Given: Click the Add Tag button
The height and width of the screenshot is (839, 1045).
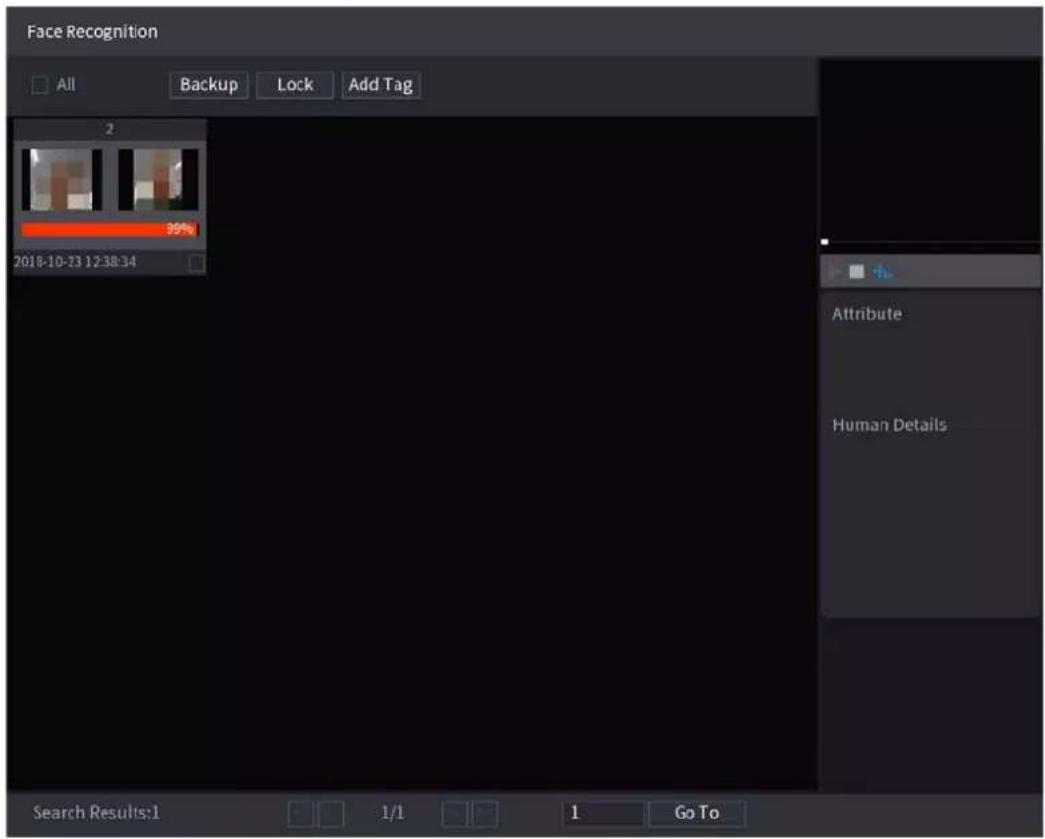Looking at the screenshot, I should pyautogui.click(x=381, y=85).
